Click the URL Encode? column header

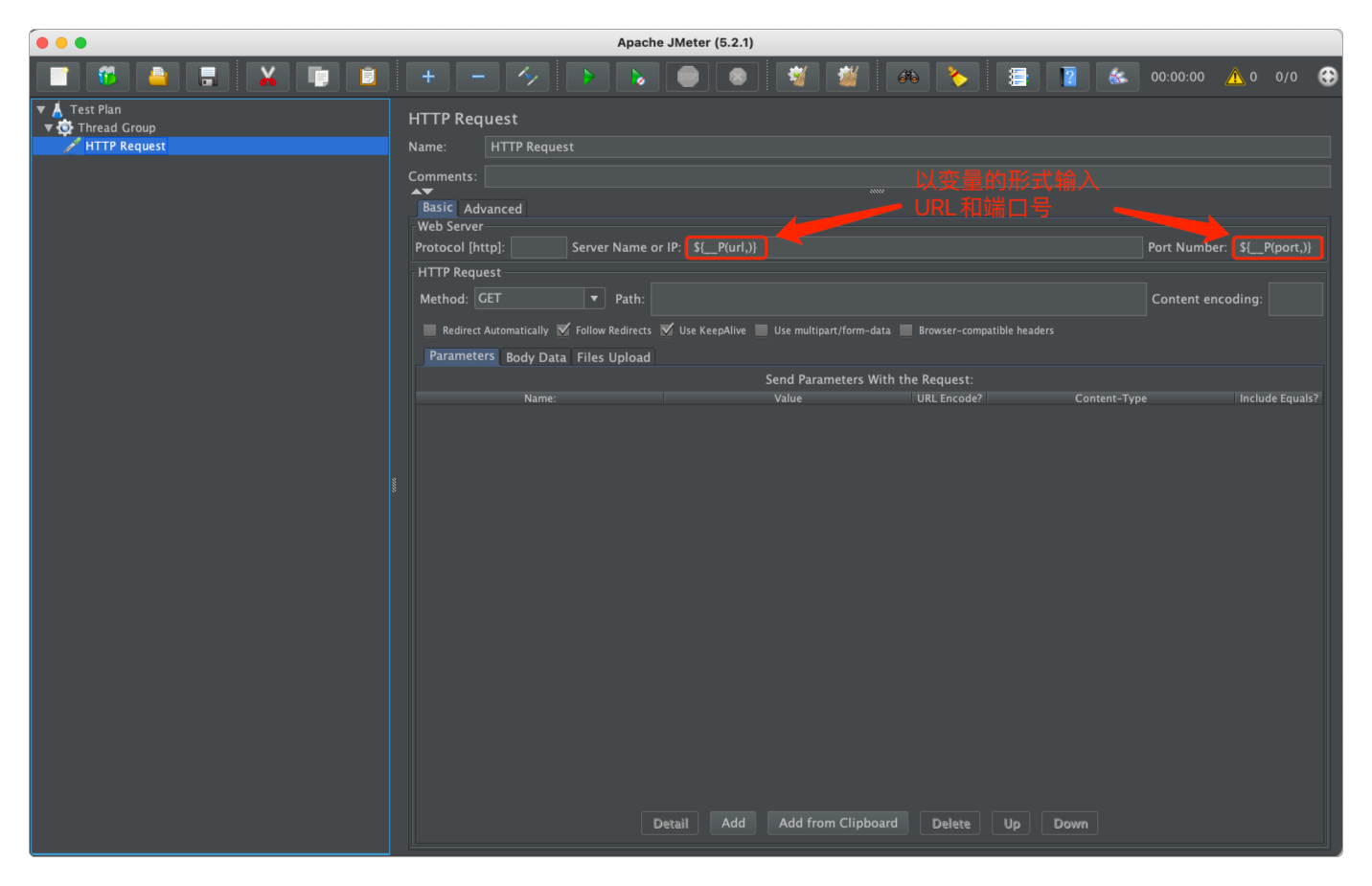949,398
